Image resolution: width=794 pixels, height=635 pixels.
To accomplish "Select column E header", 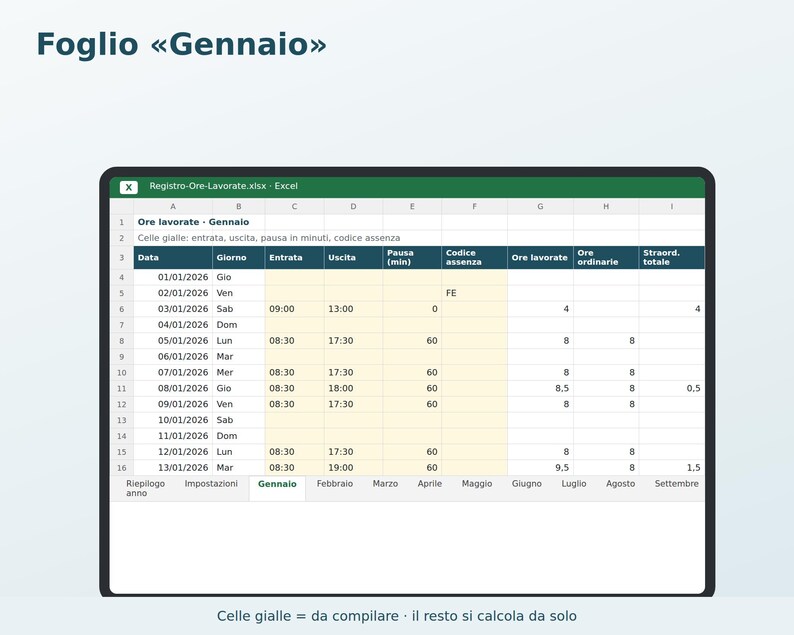I will point(412,207).
